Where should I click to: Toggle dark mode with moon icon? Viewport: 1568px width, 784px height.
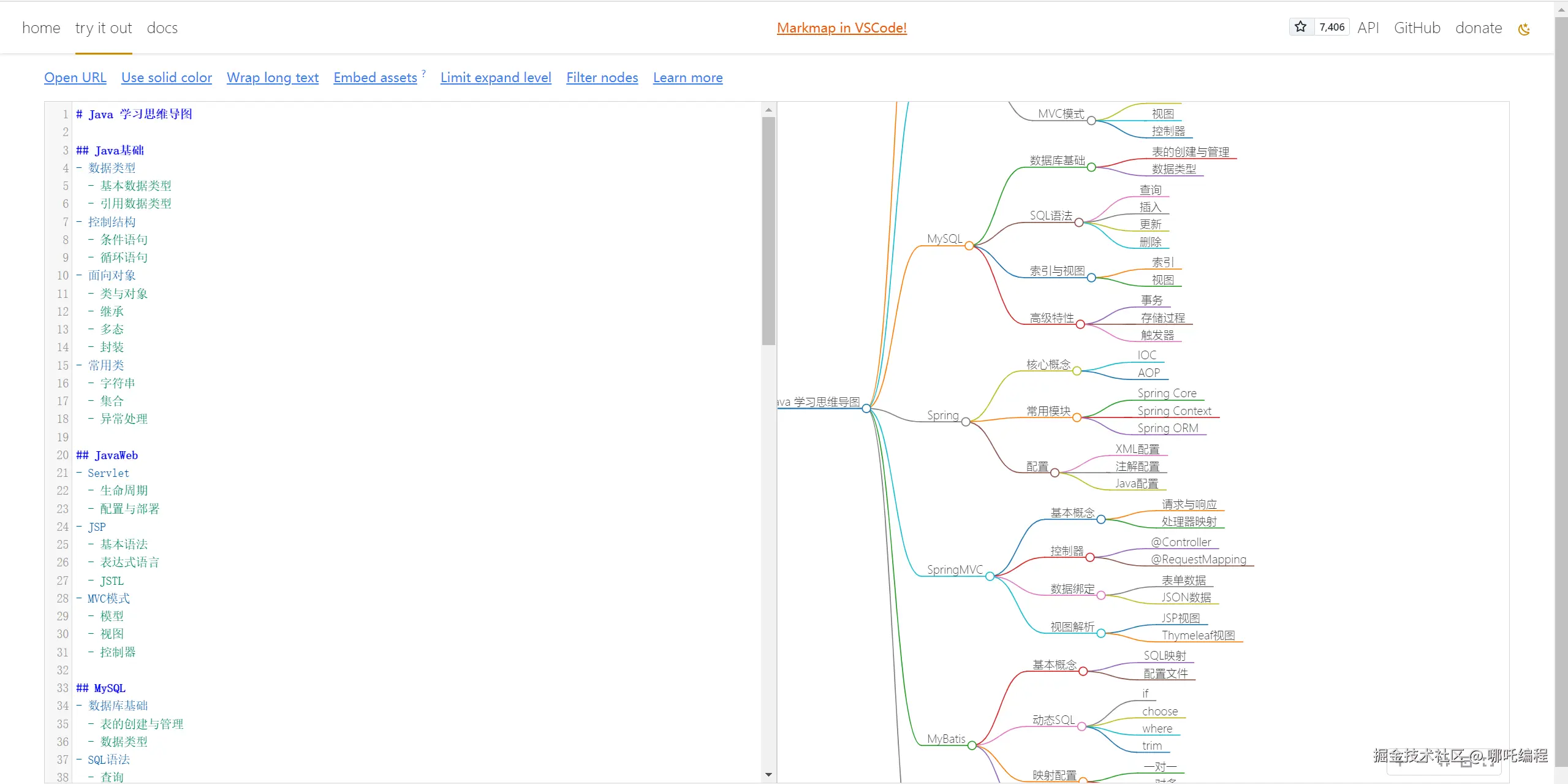click(1524, 29)
